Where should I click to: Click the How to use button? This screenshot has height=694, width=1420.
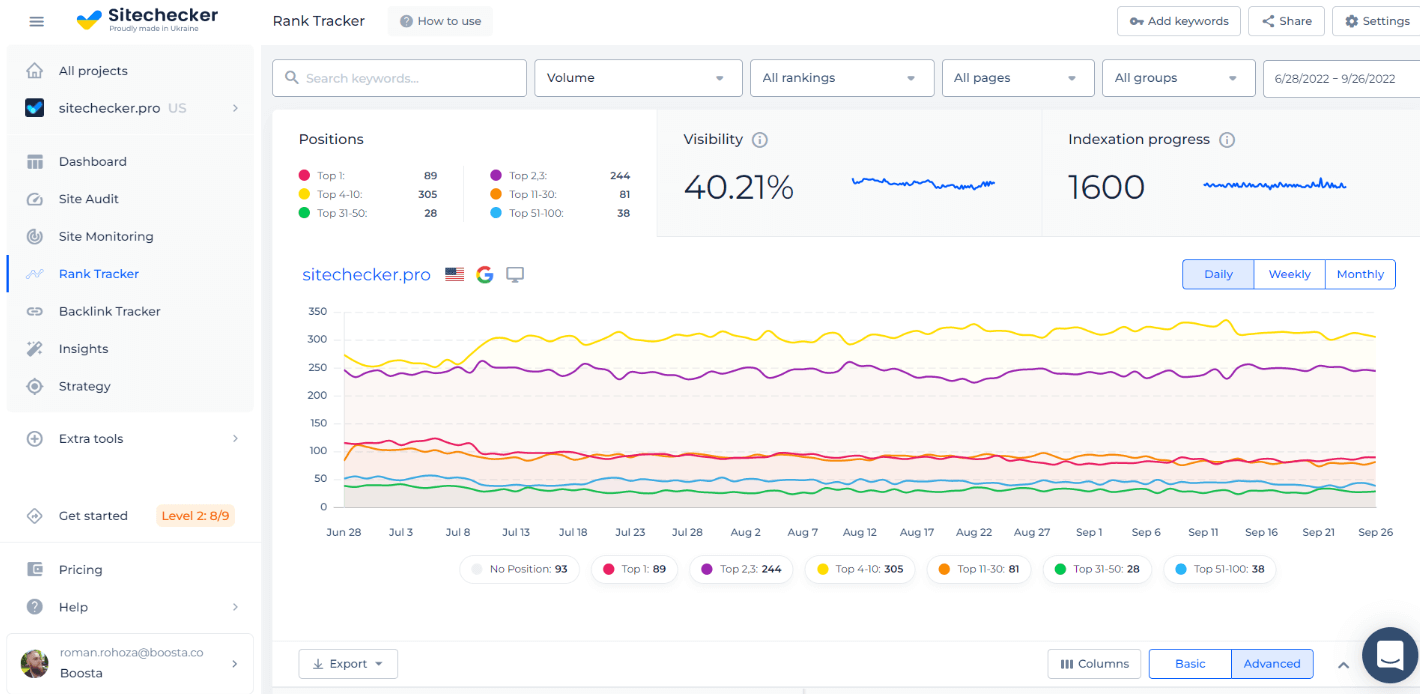(440, 21)
